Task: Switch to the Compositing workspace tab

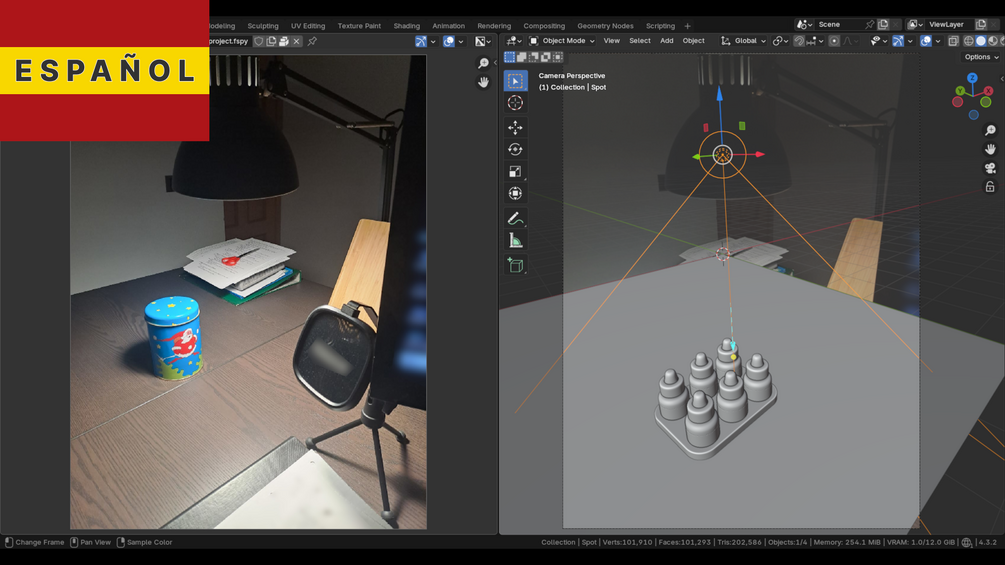Action: [x=544, y=26]
